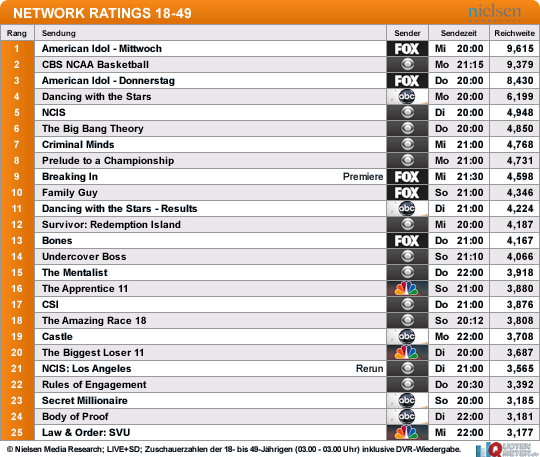Select The Big Bang Theory title

93,129
